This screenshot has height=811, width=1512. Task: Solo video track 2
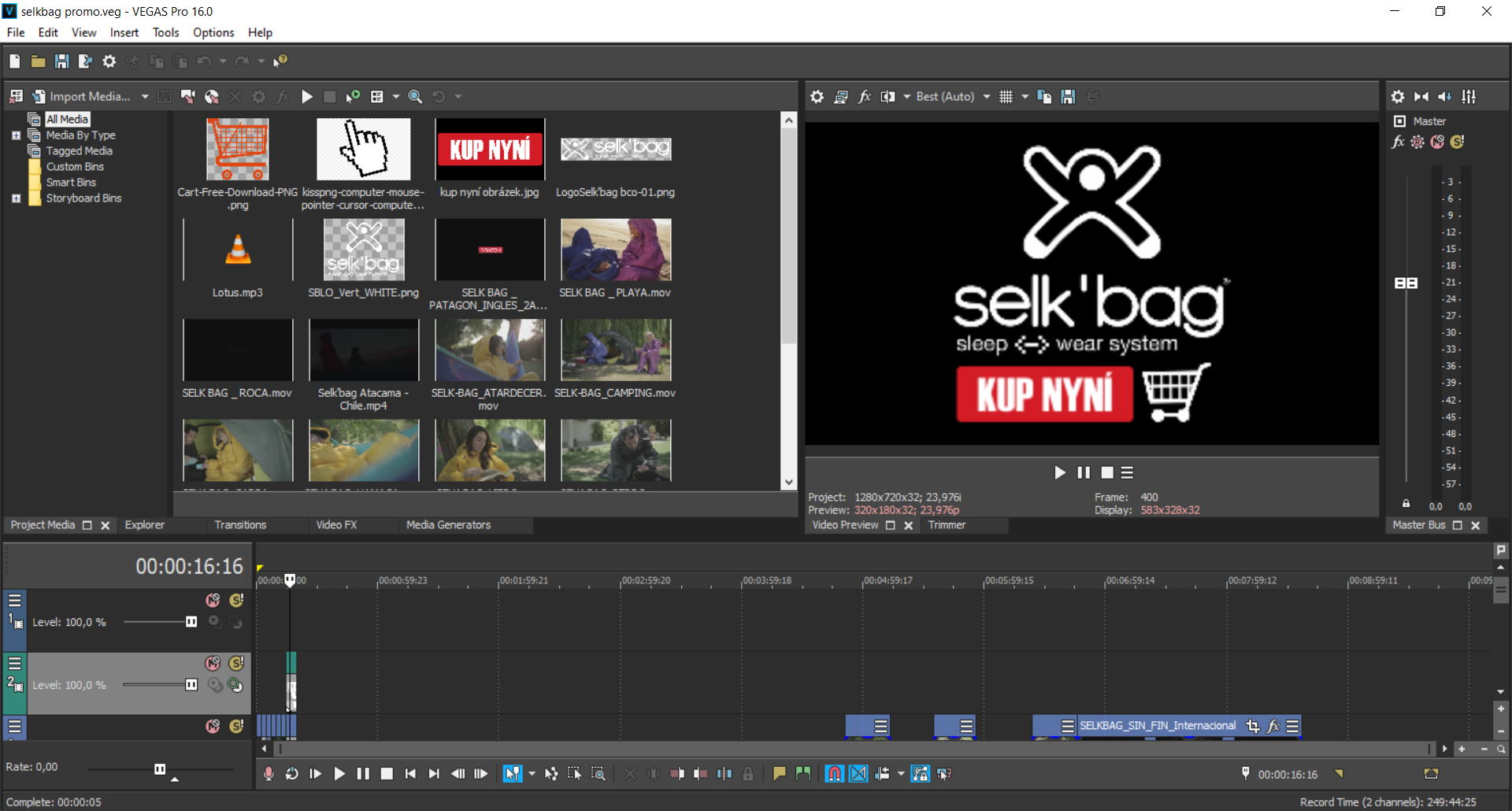click(236, 664)
